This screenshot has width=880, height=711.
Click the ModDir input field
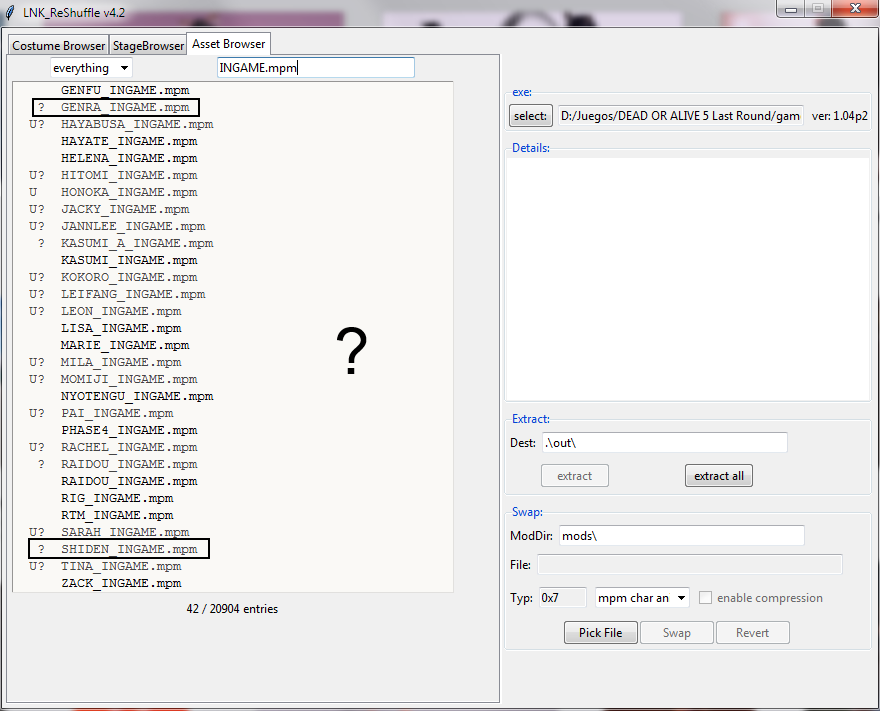coord(681,536)
